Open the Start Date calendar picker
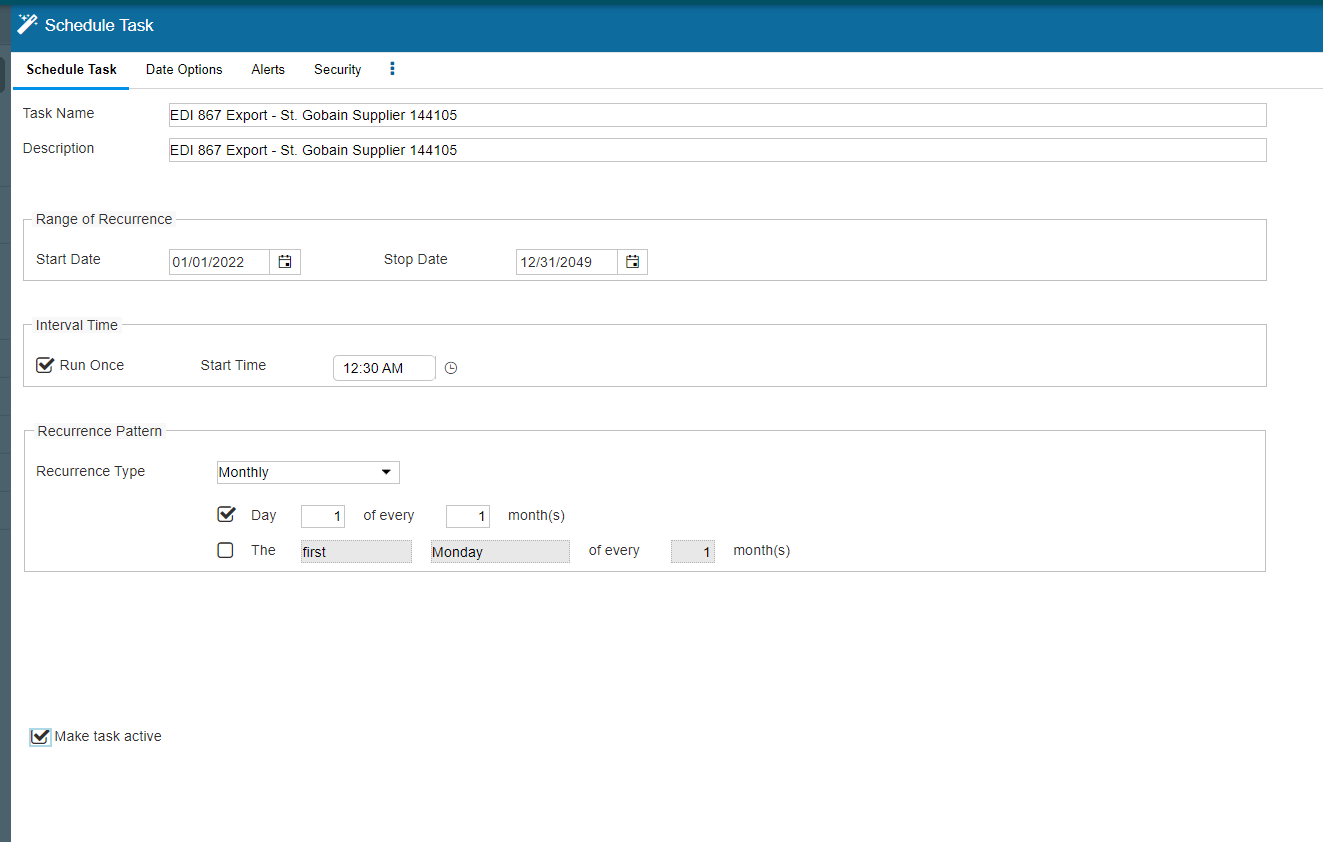 tap(285, 262)
